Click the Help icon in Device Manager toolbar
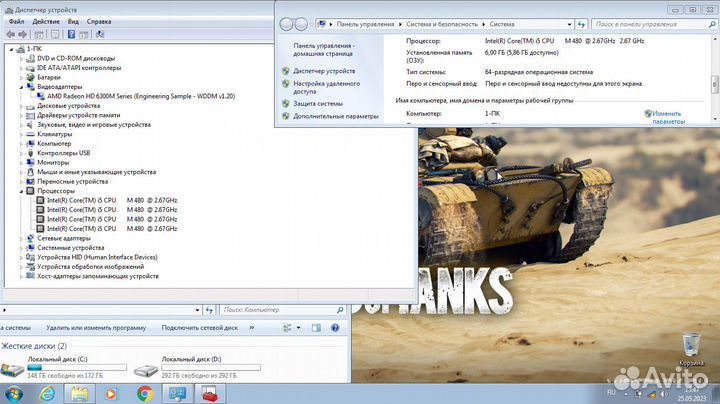720x404 pixels. click(69, 34)
